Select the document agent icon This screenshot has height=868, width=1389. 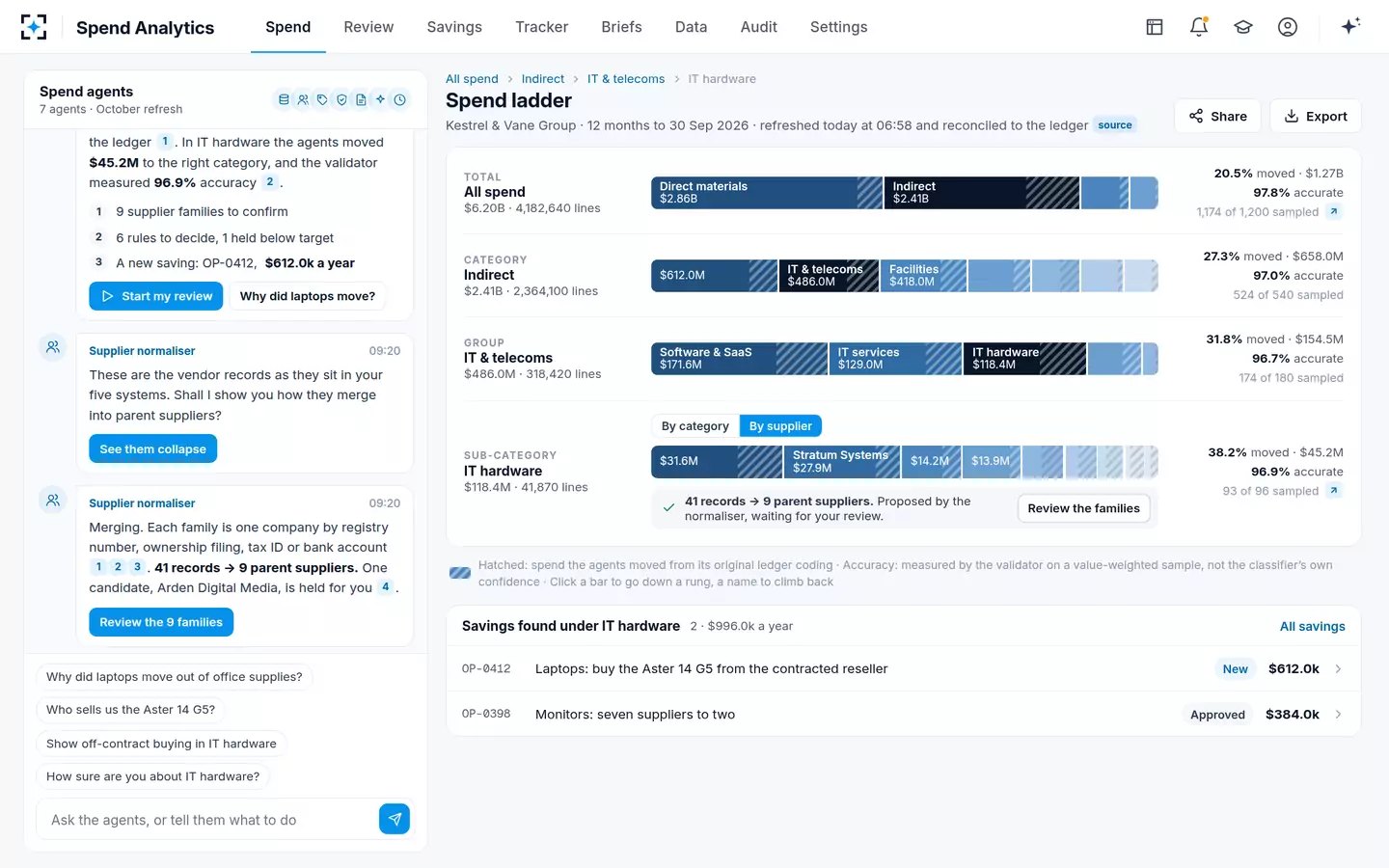361,99
